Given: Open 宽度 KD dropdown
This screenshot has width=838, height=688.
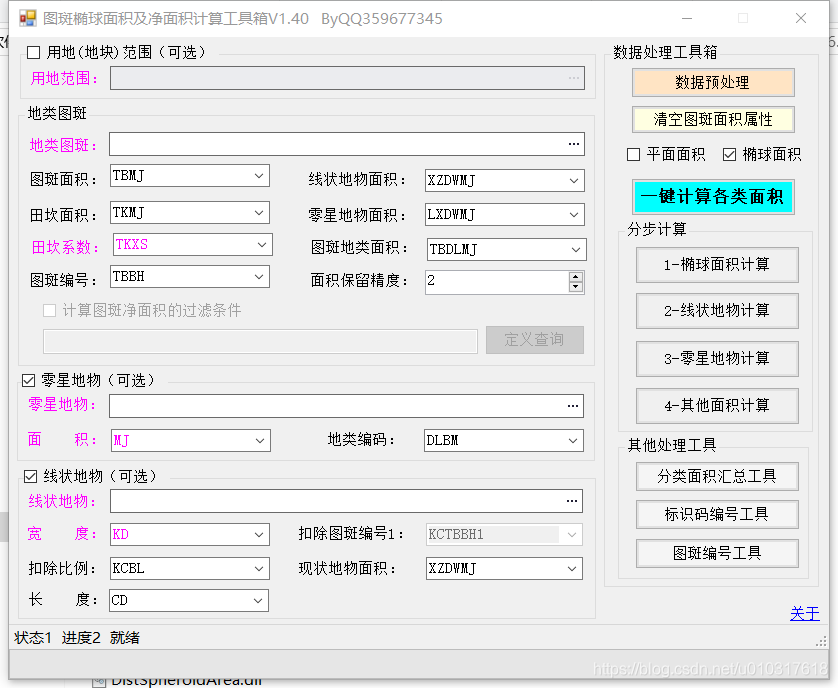Looking at the screenshot, I should [x=259, y=535].
